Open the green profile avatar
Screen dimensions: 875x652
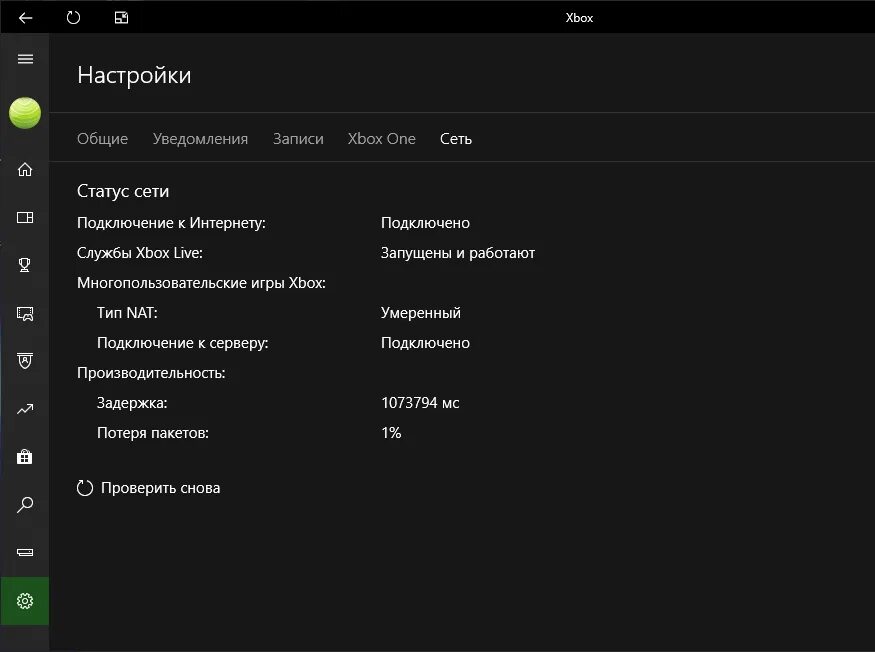(25, 113)
